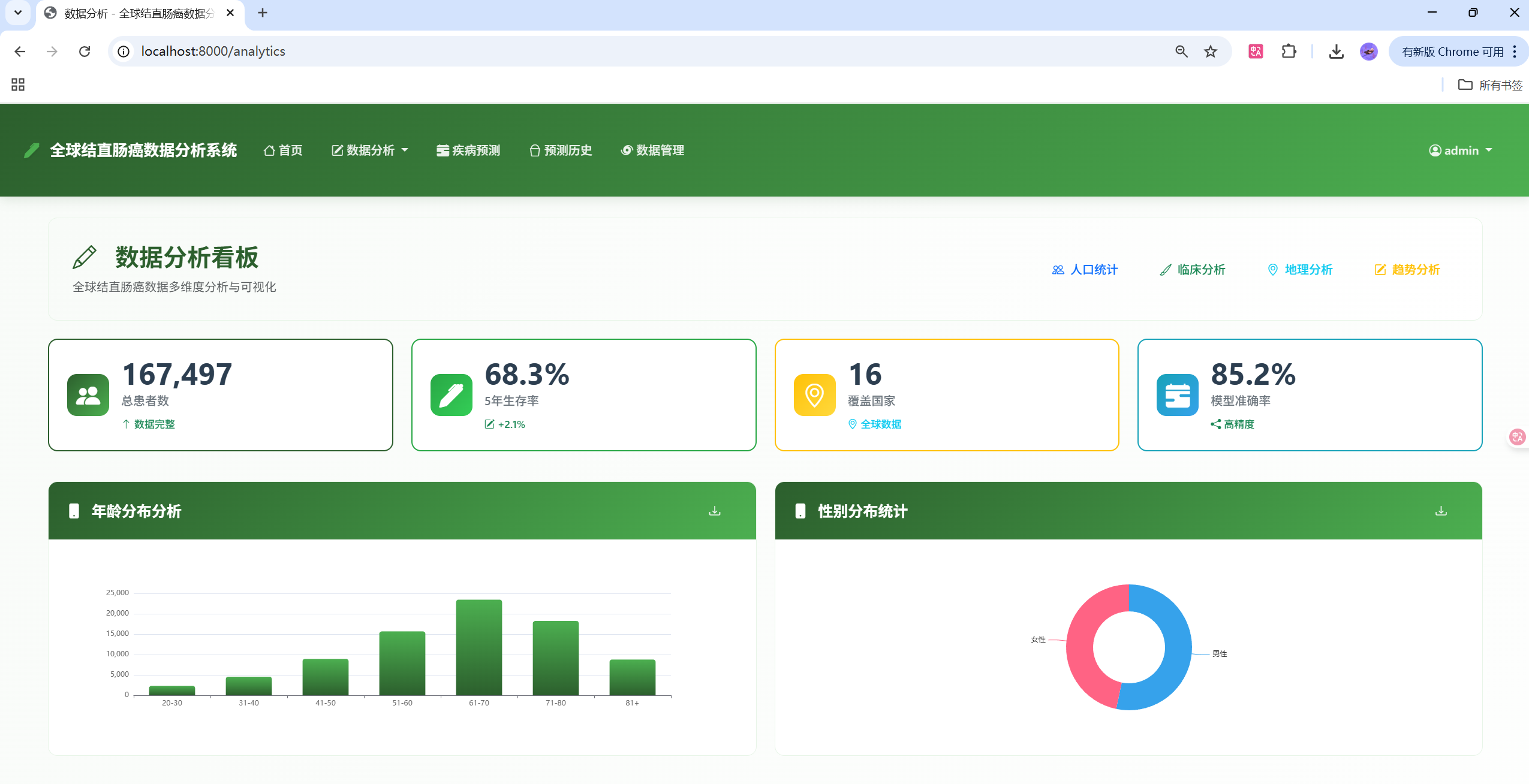Image resolution: width=1529 pixels, height=784 pixels.
Task: Expand the 数据分析 dropdown menu
Action: [370, 150]
